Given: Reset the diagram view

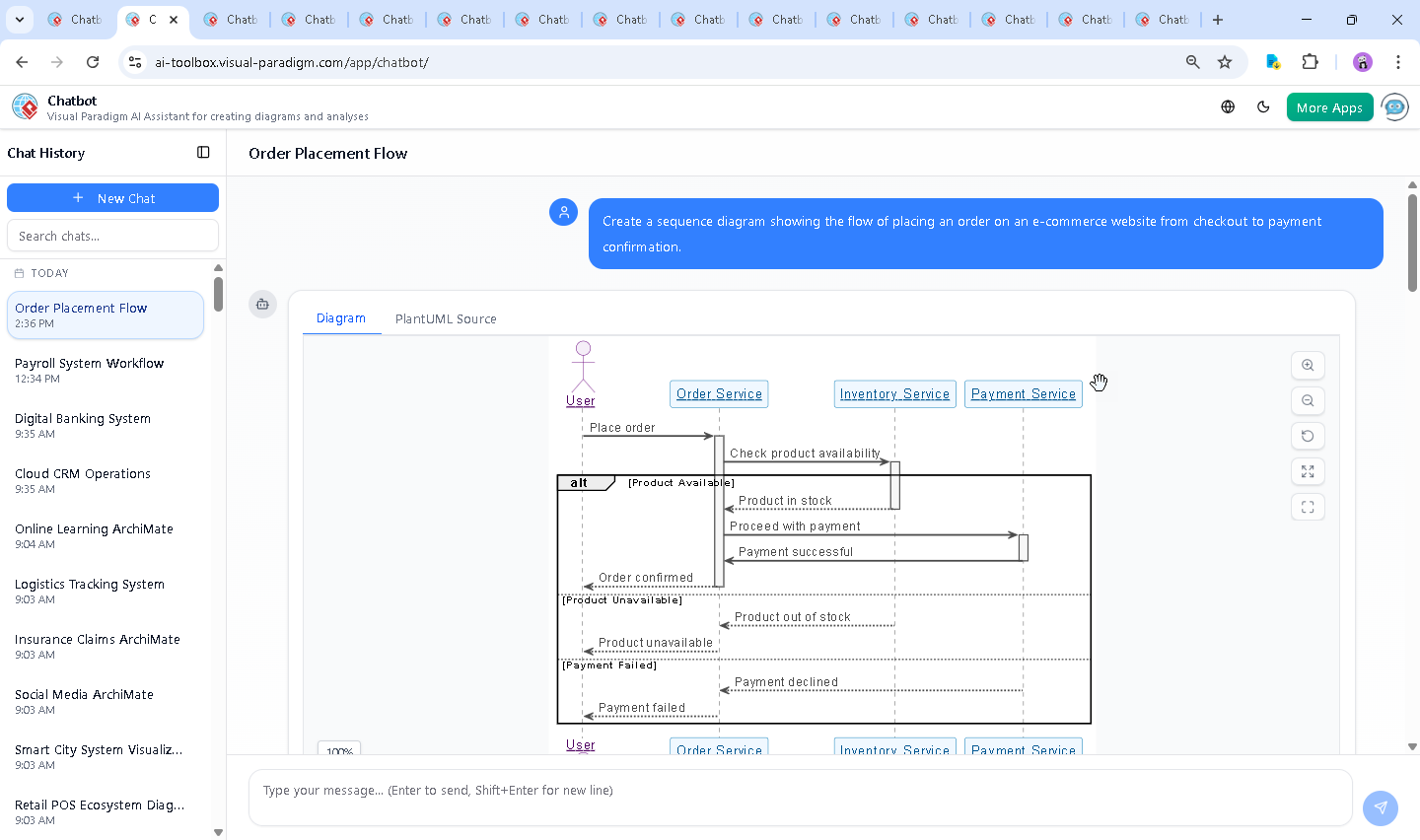Looking at the screenshot, I should [1308, 437].
